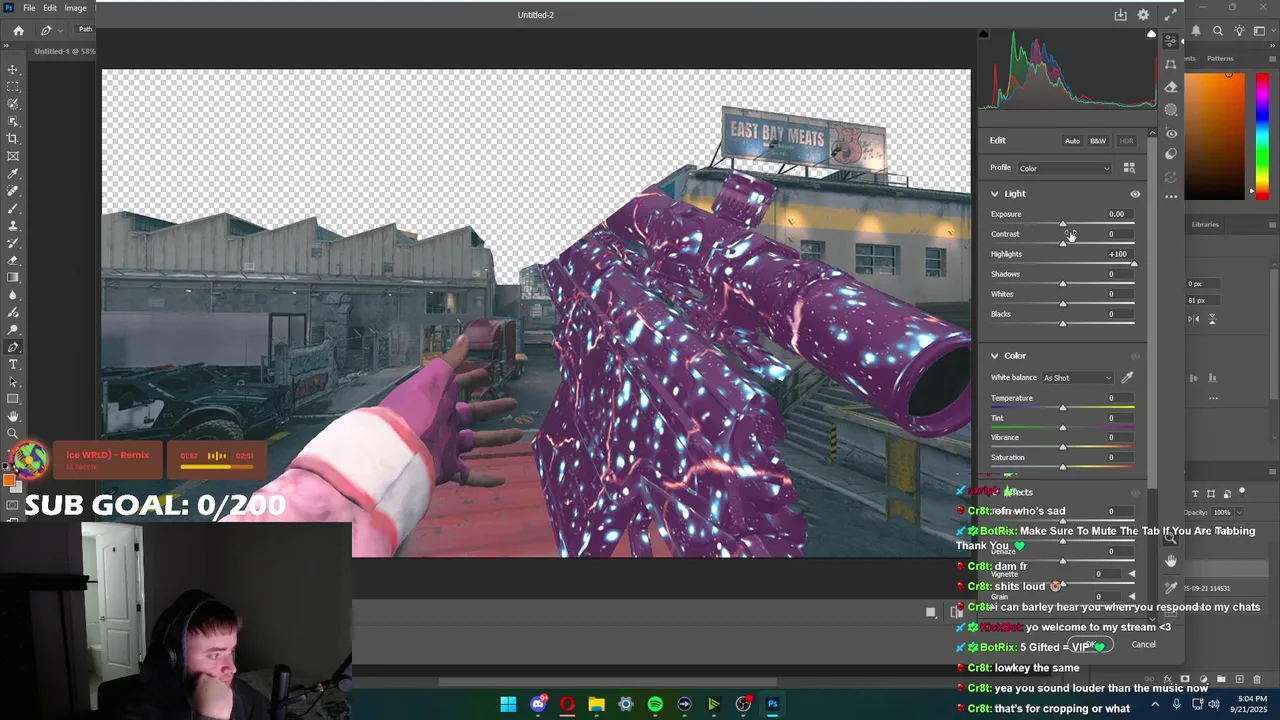Viewport: 1280px width, 720px height.
Task: Switch to the Patterns tab
Action: [1220, 58]
